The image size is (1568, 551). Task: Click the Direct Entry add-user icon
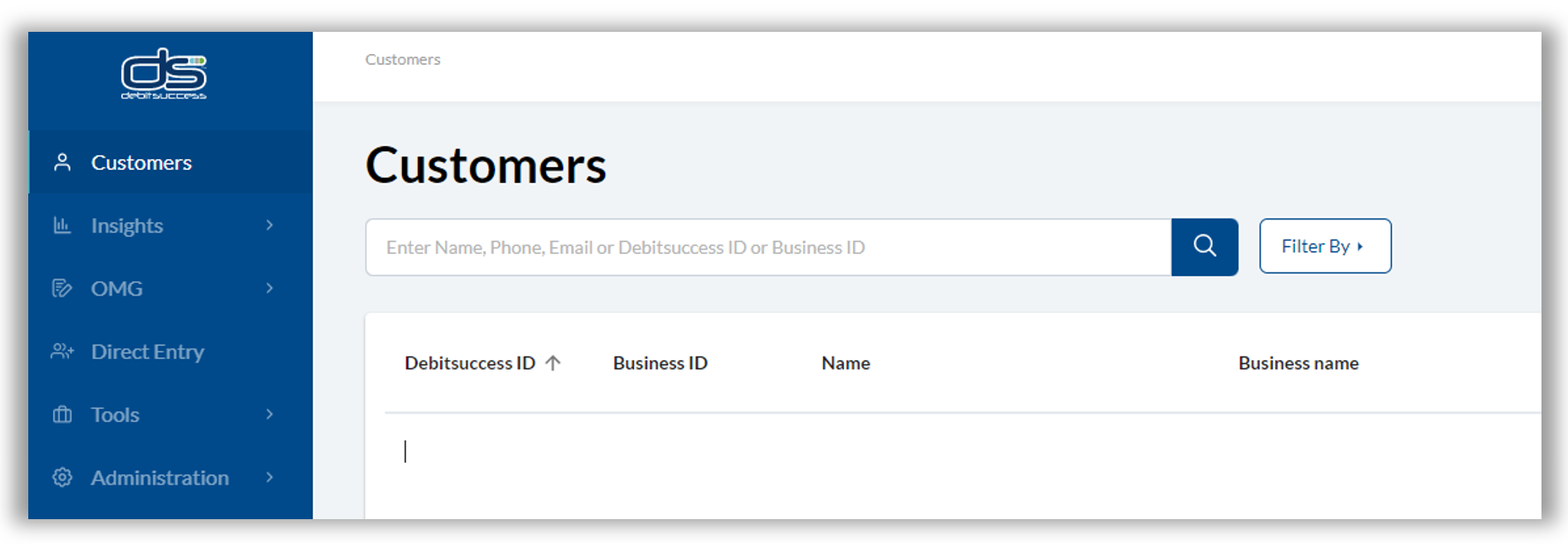[x=62, y=351]
